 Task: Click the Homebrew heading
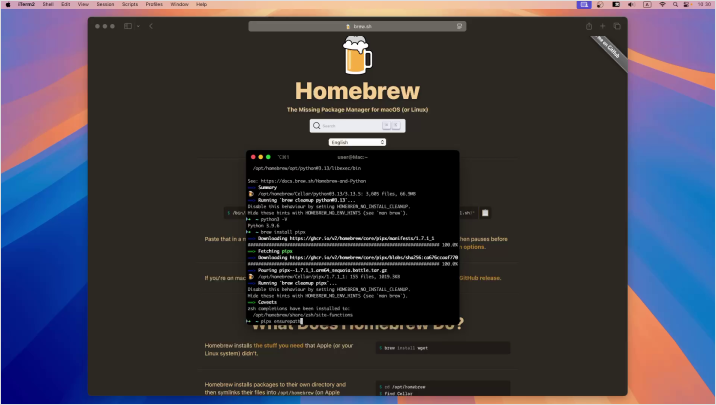pos(357,91)
